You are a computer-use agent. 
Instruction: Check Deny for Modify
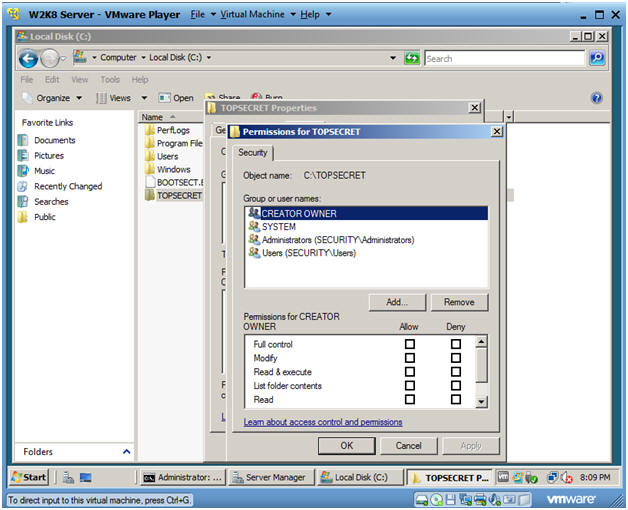pyautogui.click(x=456, y=358)
